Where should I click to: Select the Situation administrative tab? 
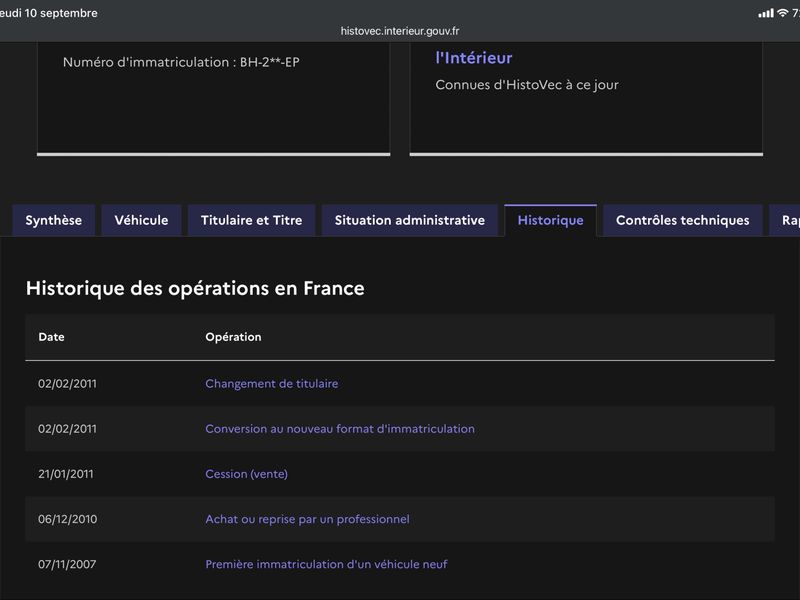[410, 220]
